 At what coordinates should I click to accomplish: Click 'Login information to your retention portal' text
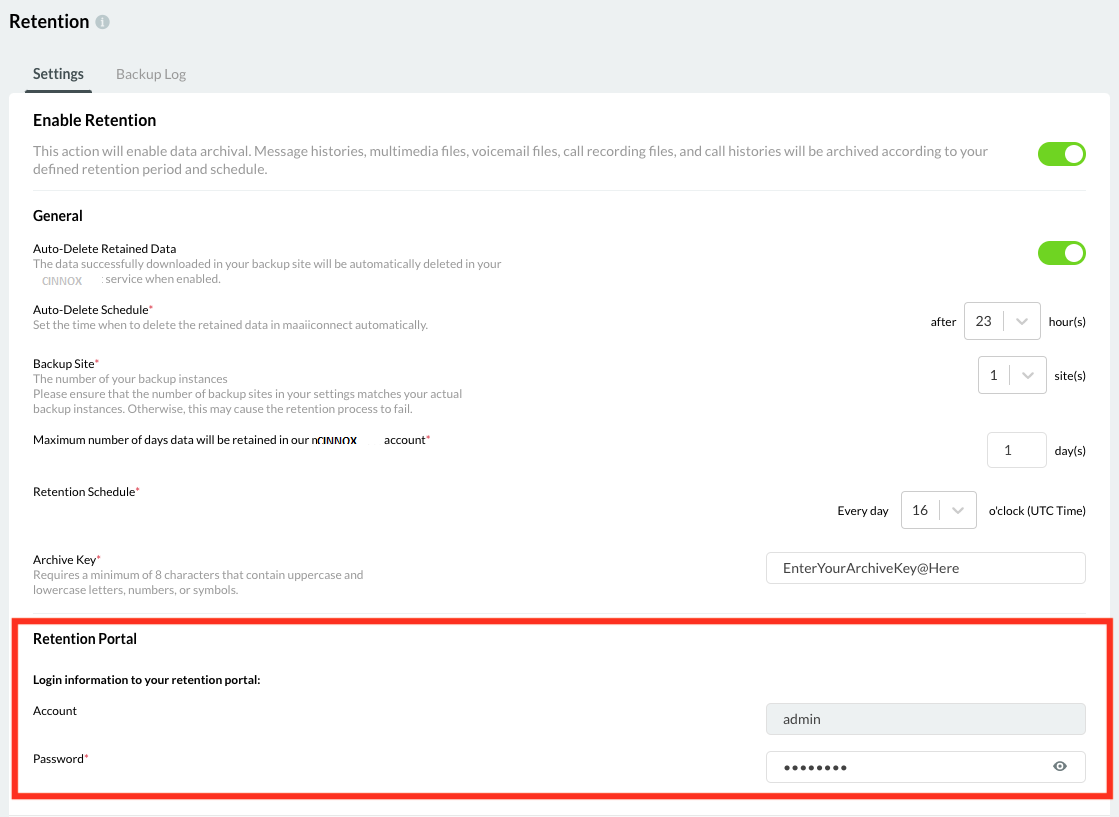[146, 680]
